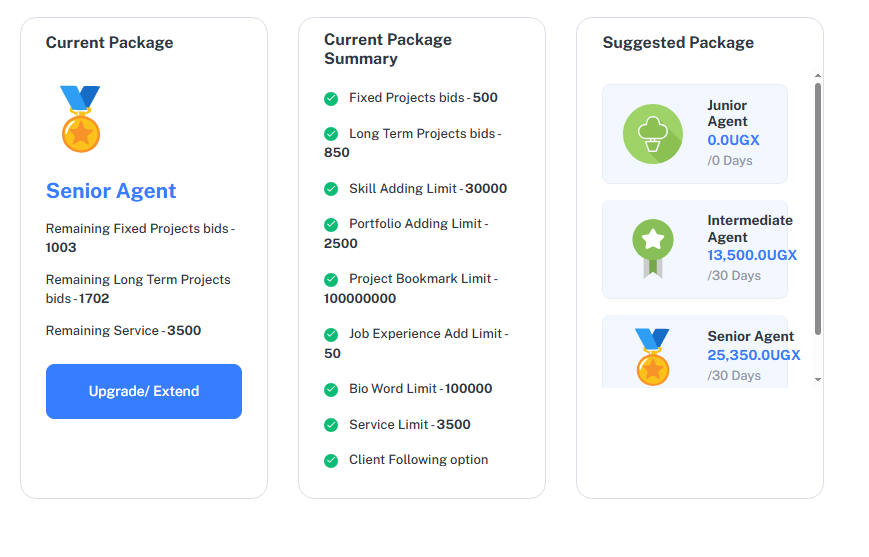Image resolution: width=869 pixels, height=557 pixels.
Task: Click the green check beside Client Following option
Action: [x=331, y=460]
